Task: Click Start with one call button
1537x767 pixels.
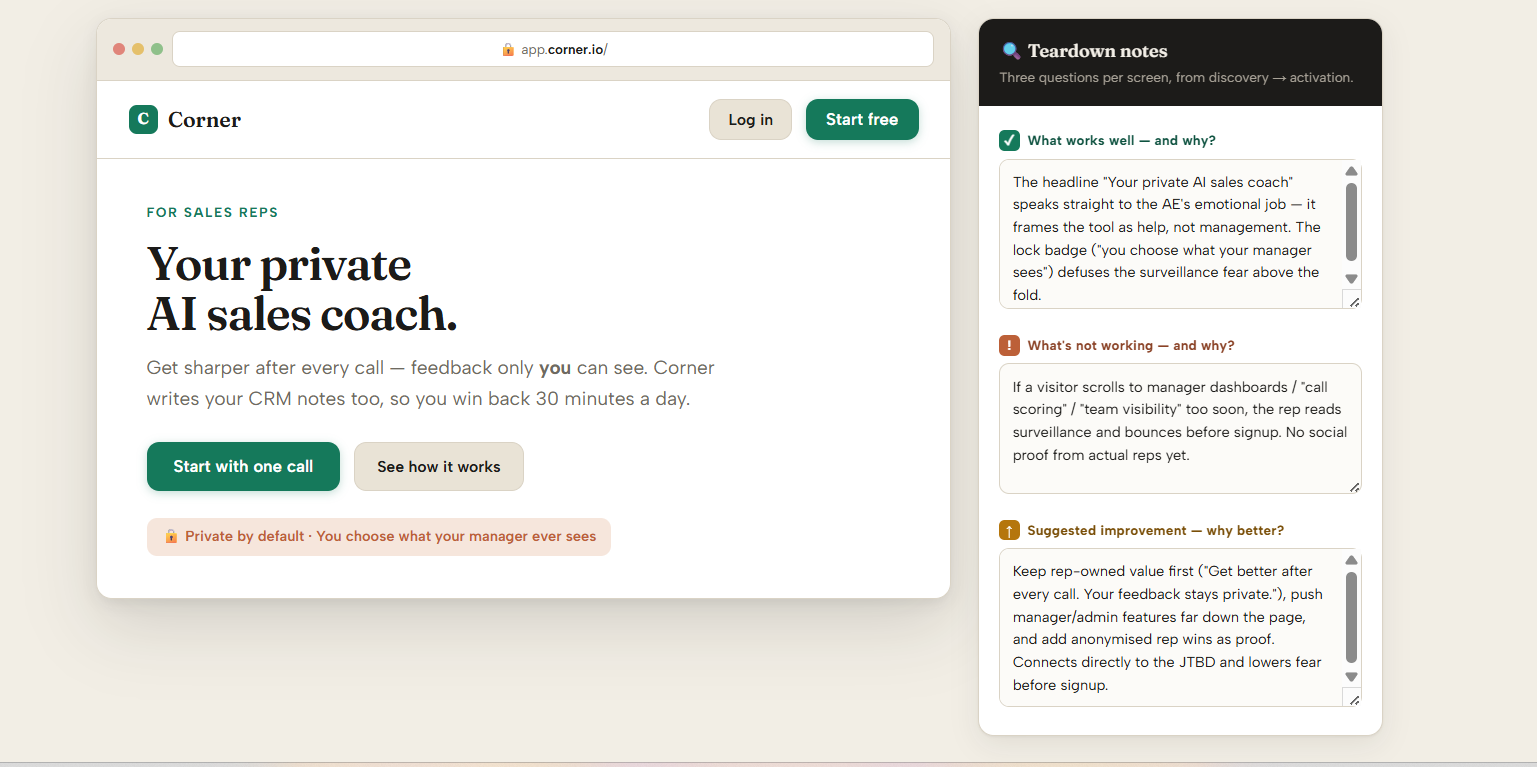Action: [x=243, y=466]
